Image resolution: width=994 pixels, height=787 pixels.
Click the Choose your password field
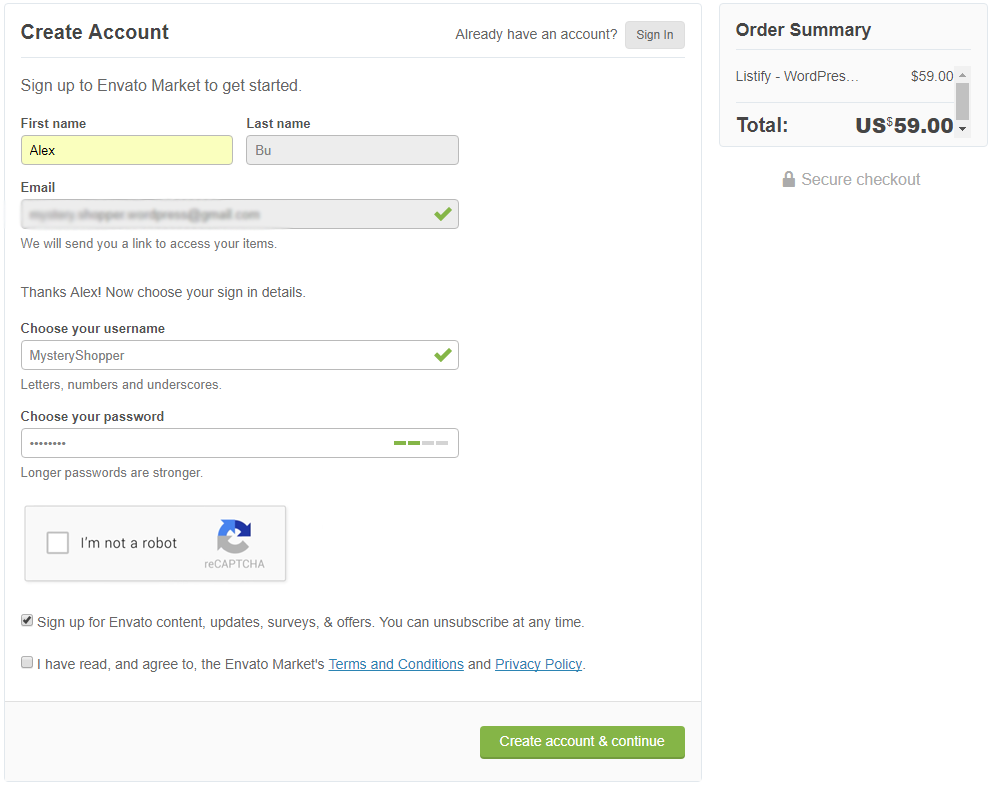(x=200, y=443)
